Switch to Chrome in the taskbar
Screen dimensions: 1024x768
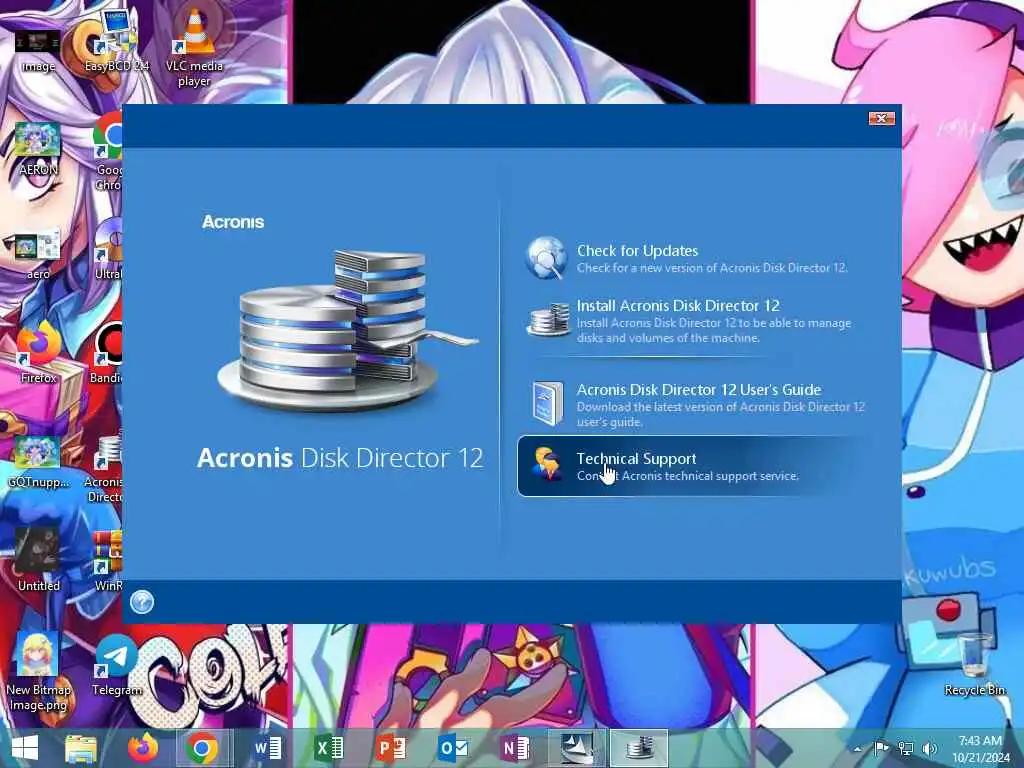click(202, 748)
